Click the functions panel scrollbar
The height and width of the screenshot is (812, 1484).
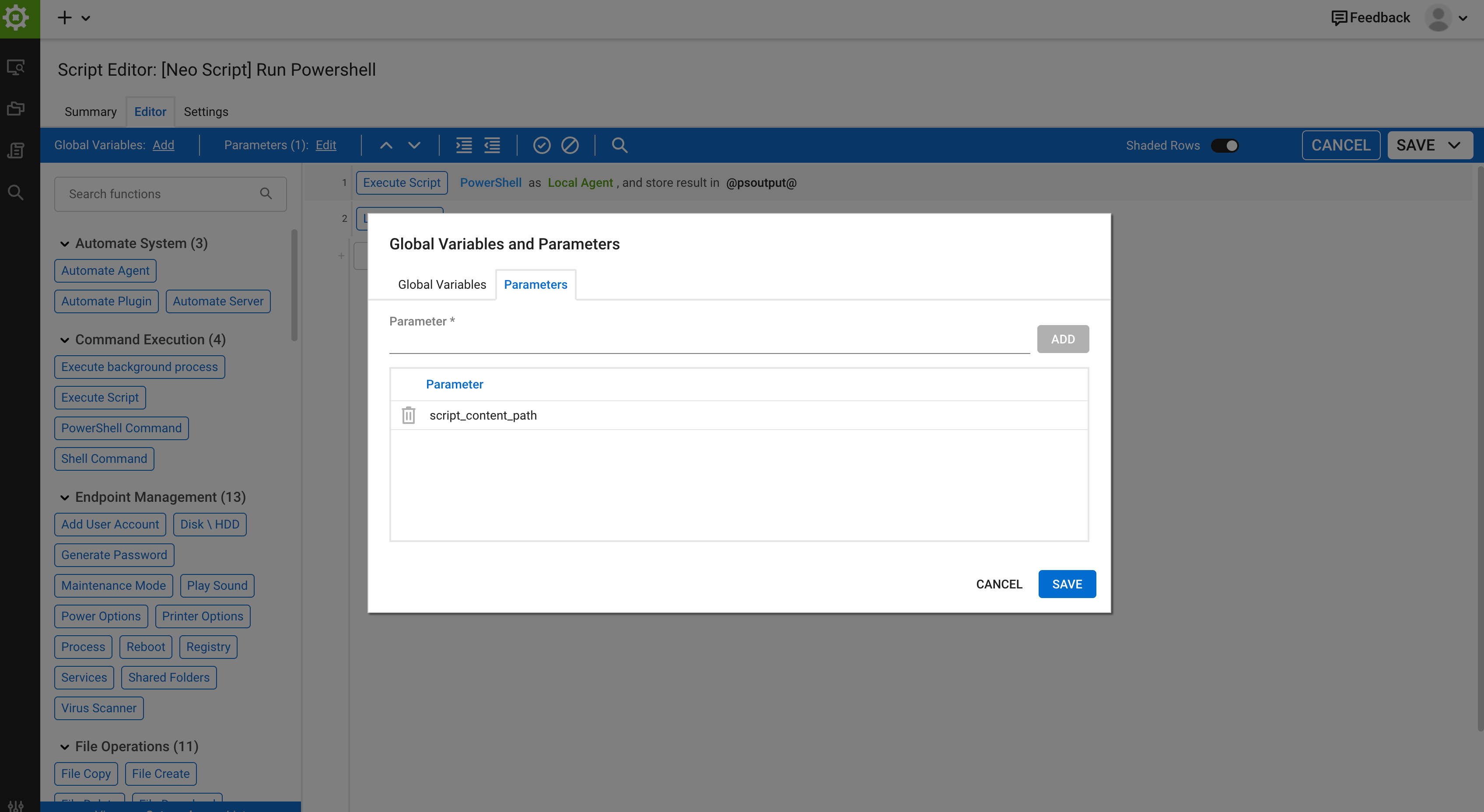pos(294,285)
